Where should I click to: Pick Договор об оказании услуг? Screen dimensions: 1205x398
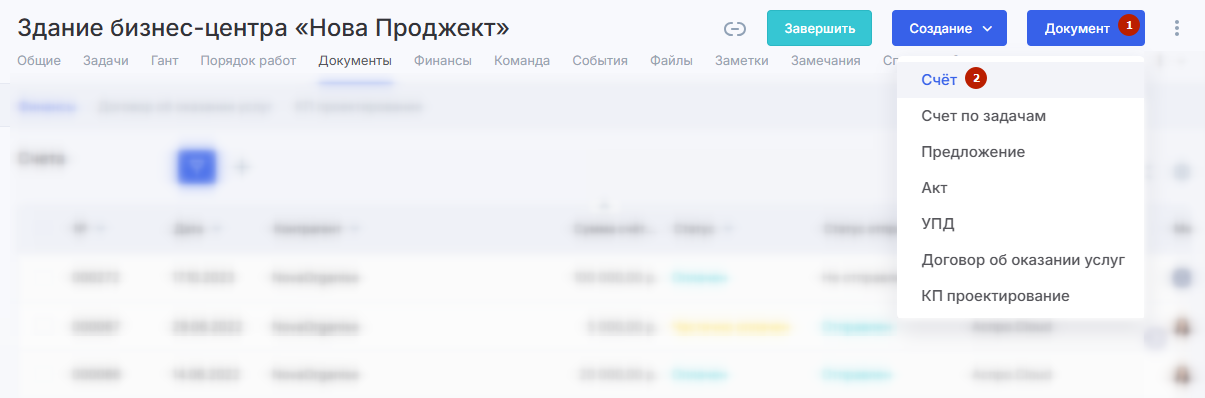click(1024, 260)
